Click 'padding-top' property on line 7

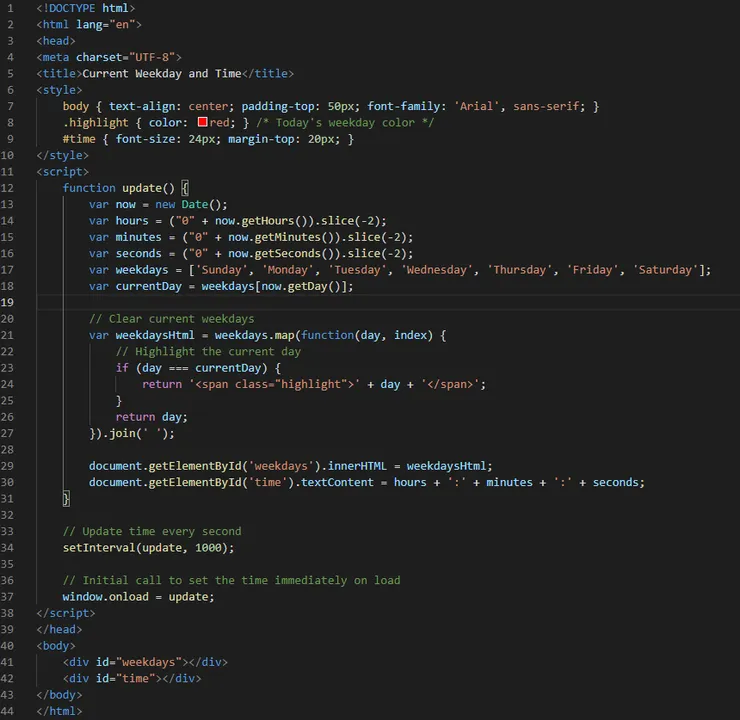point(278,107)
